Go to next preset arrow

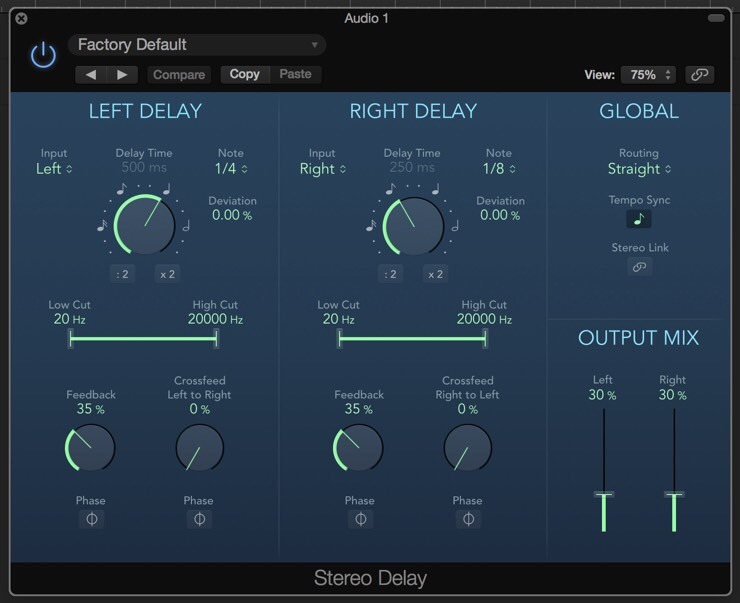tap(122, 75)
